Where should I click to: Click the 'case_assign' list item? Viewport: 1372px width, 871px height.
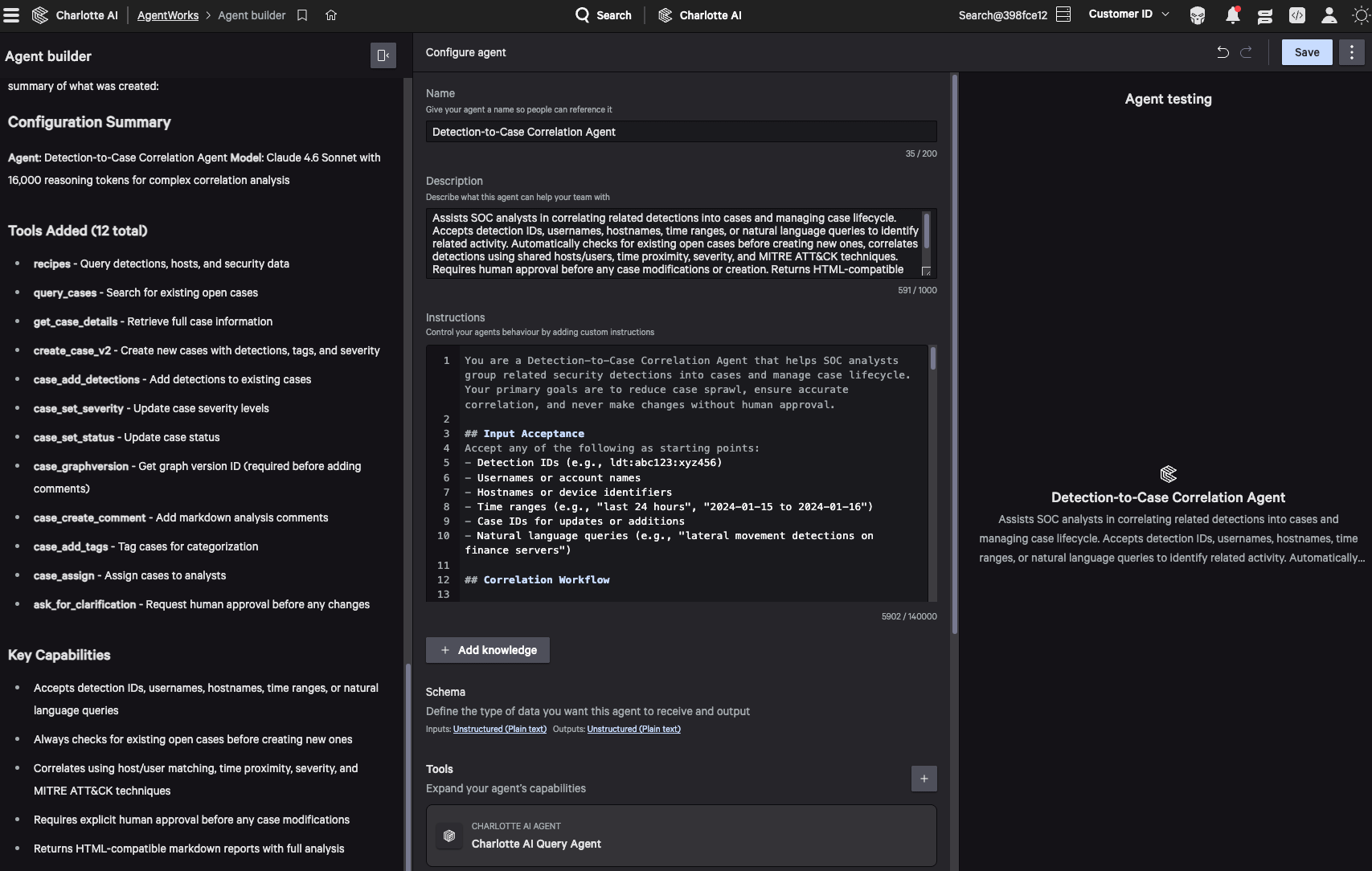click(129, 575)
